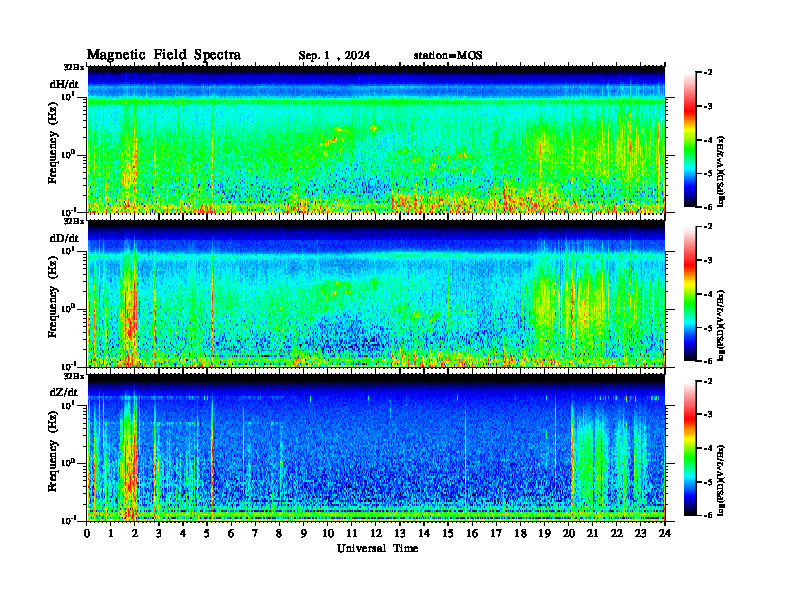Image resolution: width=792 pixels, height=612 pixels.
Task: Click hour 3 on the Universal Time axis
Action: tap(159, 533)
